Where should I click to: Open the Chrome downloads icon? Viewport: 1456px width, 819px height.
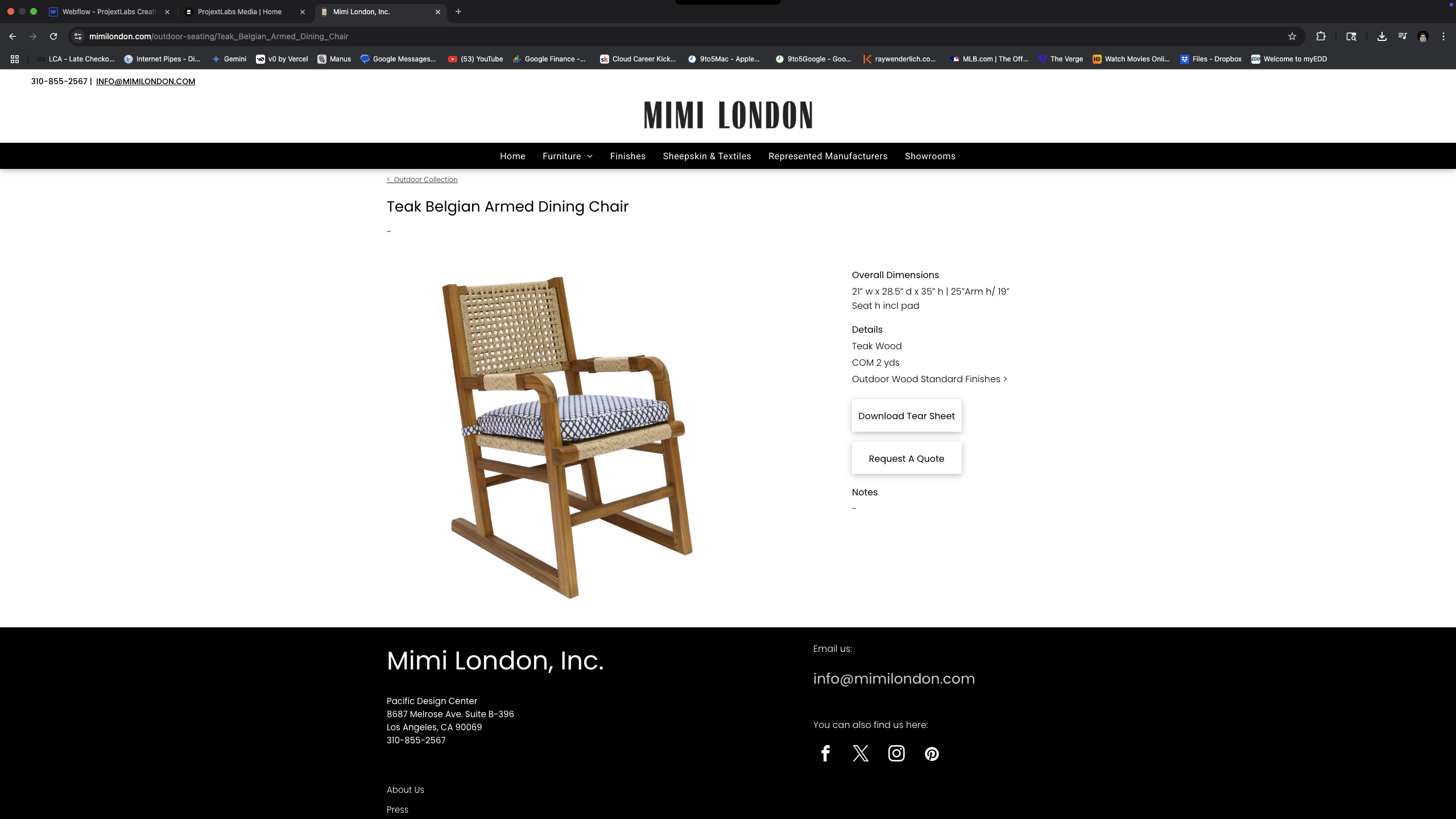(1381, 36)
